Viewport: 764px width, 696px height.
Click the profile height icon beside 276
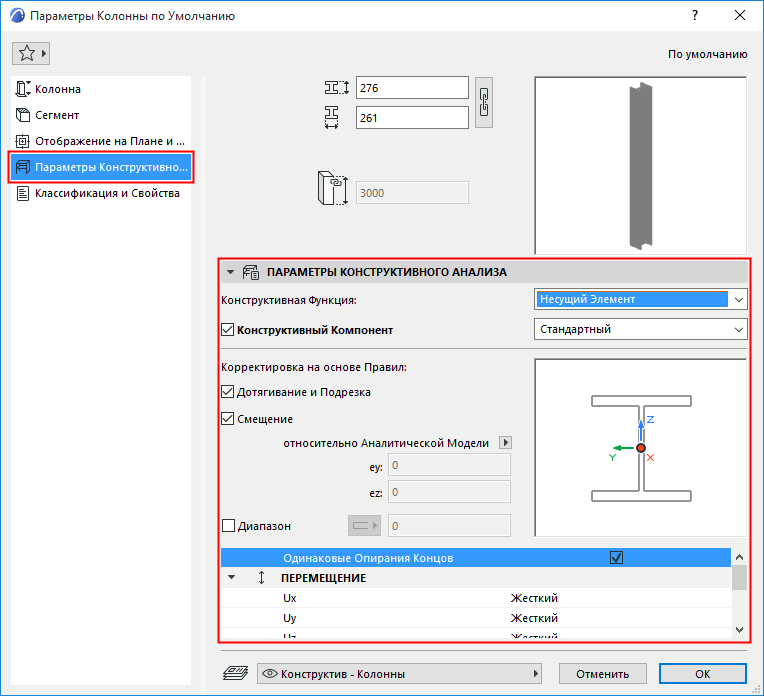(x=337, y=88)
